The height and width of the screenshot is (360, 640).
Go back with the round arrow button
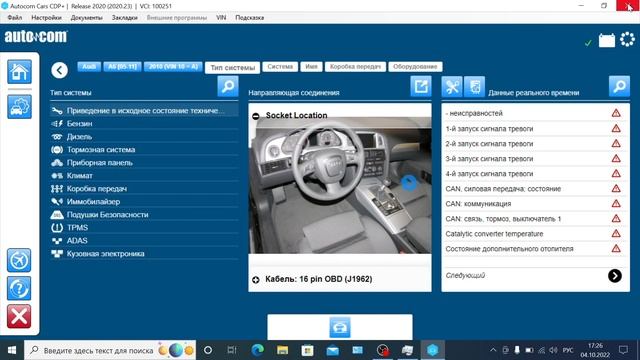tap(60, 70)
